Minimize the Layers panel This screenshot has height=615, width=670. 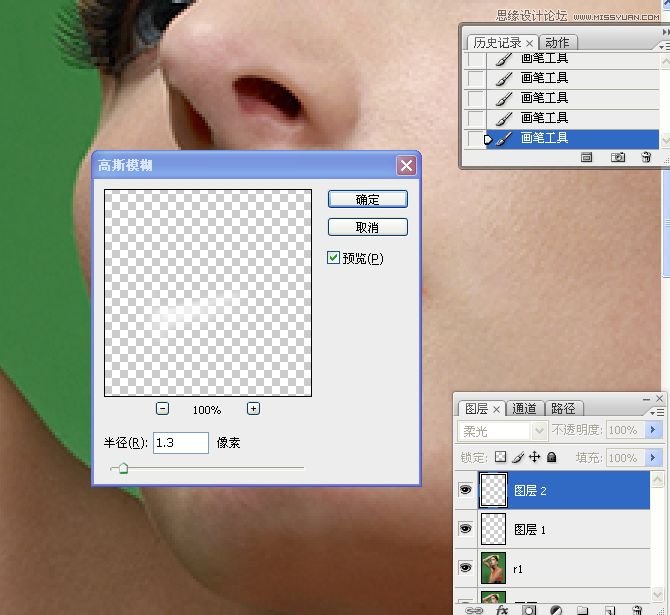(x=646, y=399)
